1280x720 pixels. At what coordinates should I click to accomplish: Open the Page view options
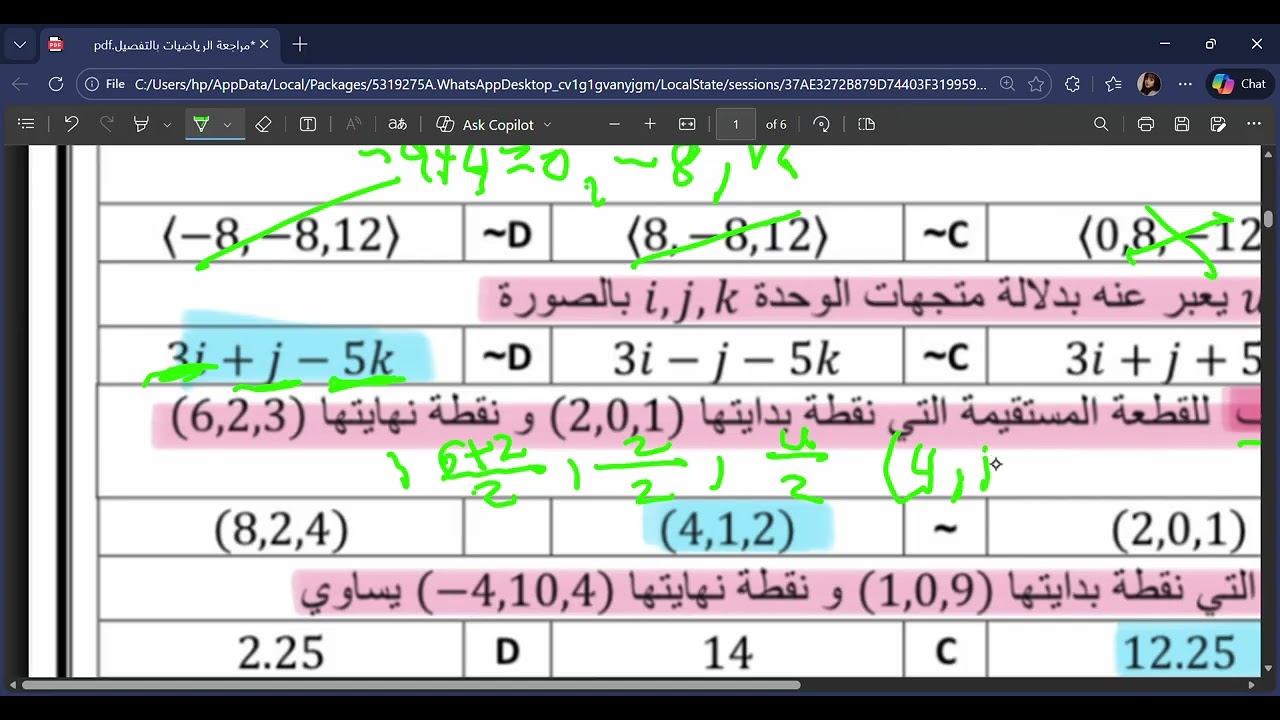pyautogui.click(x=867, y=124)
